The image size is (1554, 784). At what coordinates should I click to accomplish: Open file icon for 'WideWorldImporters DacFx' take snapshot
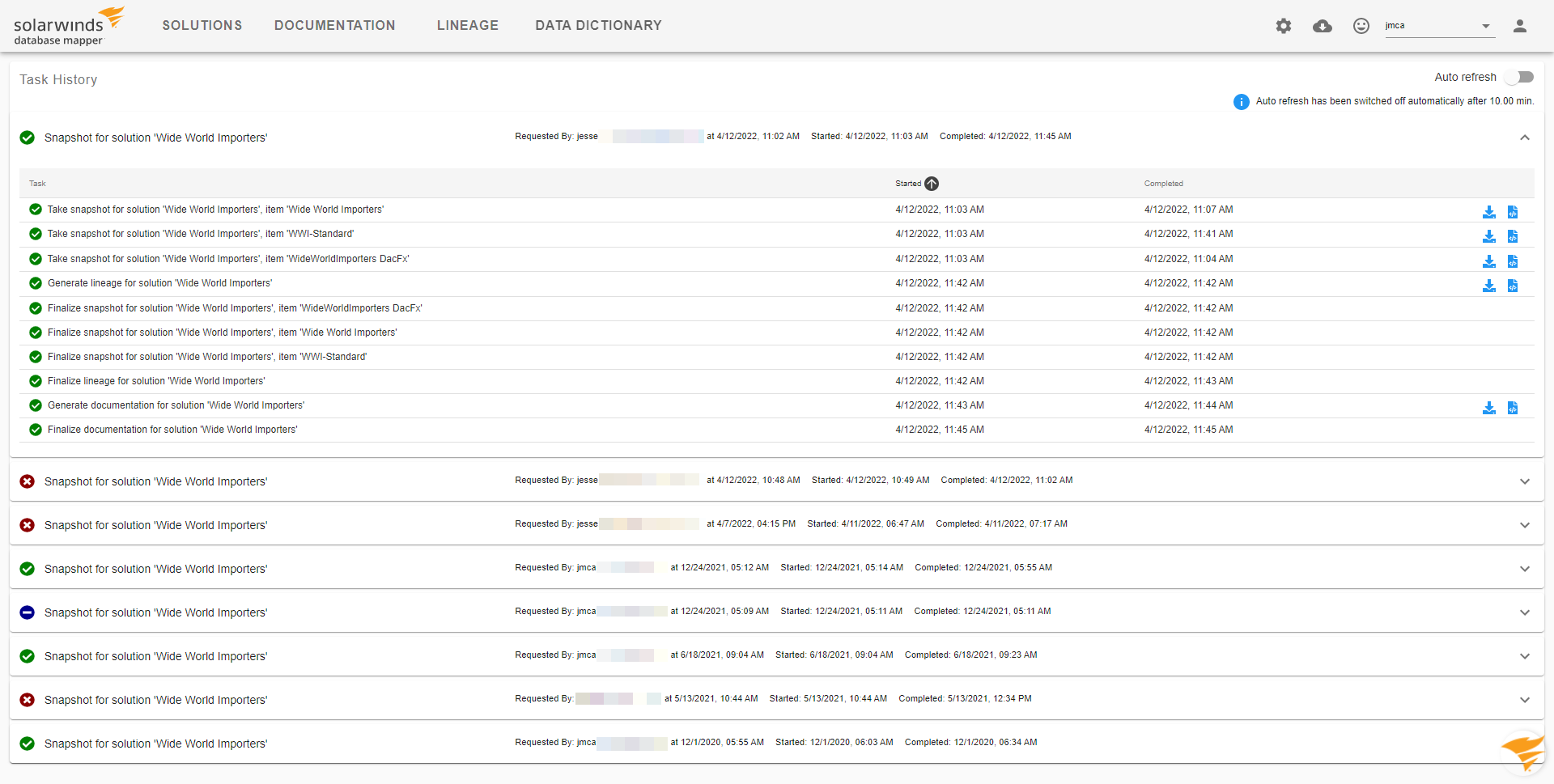(x=1513, y=261)
